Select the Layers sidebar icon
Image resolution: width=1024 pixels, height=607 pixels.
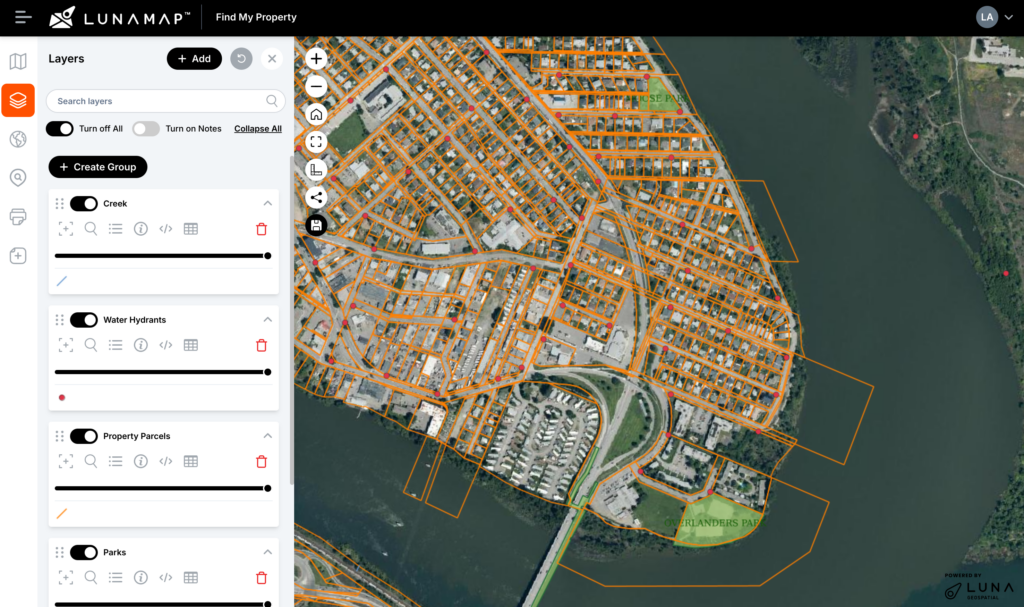(x=18, y=100)
